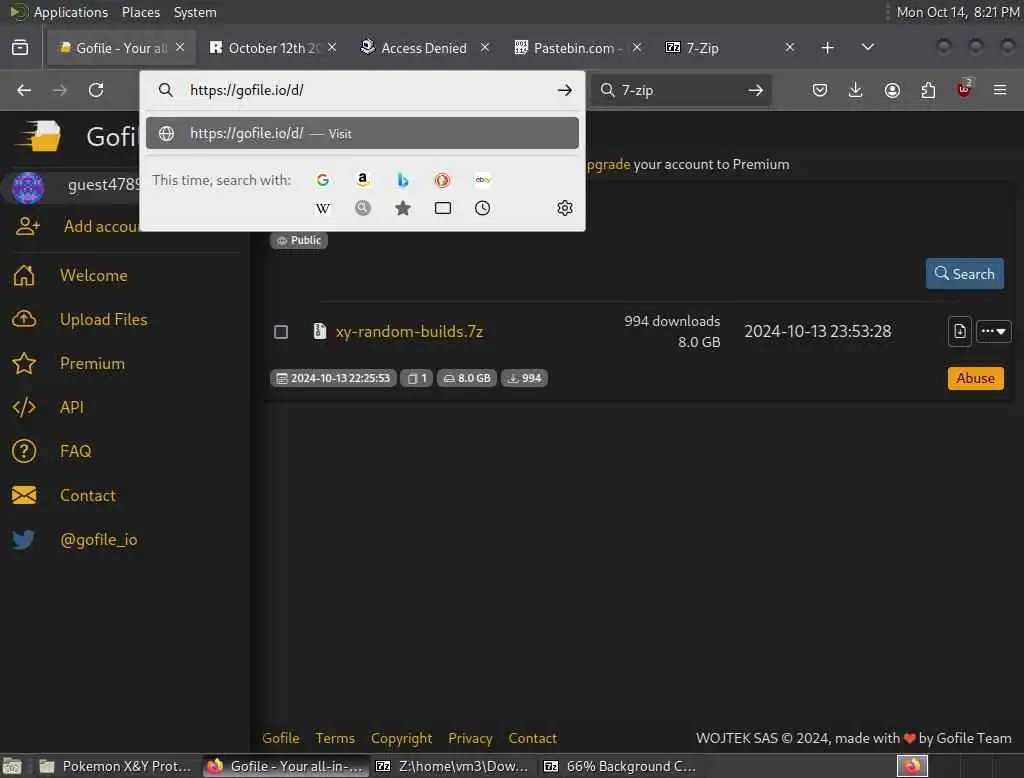This screenshot has width=1024, height=778.
Task: Click the guest account avatar
Action: tap(28, 187)
